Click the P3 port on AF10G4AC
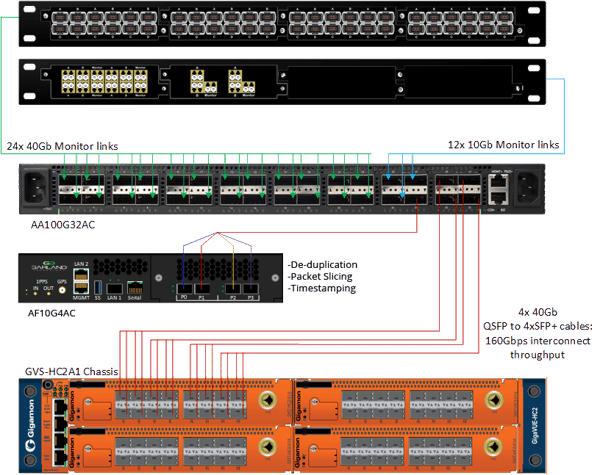 pyautogui.click(x=251, y=289)
